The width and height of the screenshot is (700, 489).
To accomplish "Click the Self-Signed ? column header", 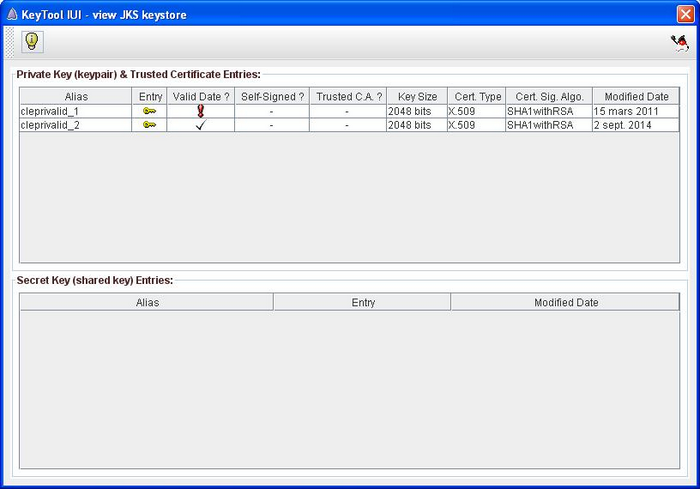I will tap(272, 97).
